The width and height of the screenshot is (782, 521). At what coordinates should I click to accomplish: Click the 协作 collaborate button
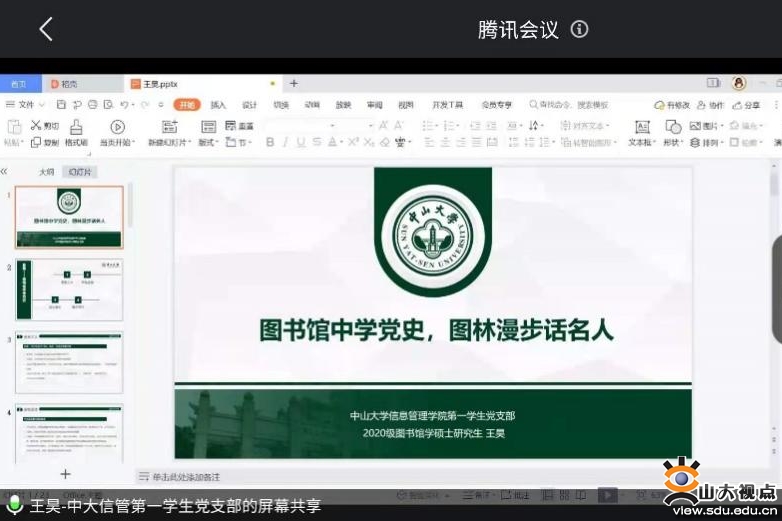point(710,105)
